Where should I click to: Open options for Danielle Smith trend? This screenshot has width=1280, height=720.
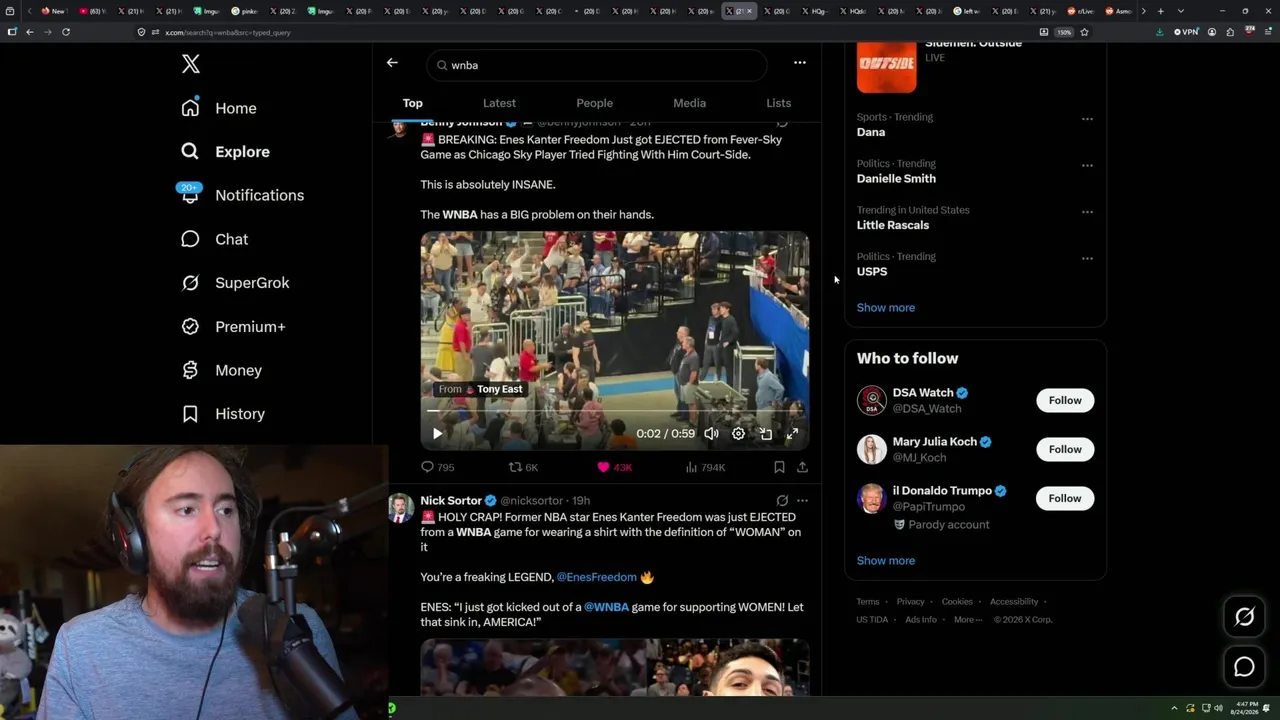pos(1087,165)
